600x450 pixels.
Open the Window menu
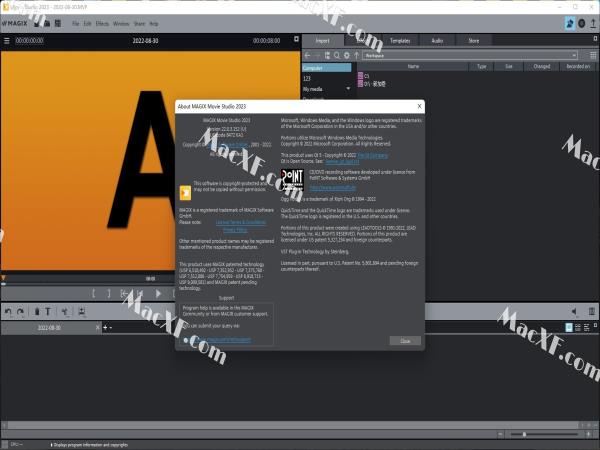tap(121, 24)
